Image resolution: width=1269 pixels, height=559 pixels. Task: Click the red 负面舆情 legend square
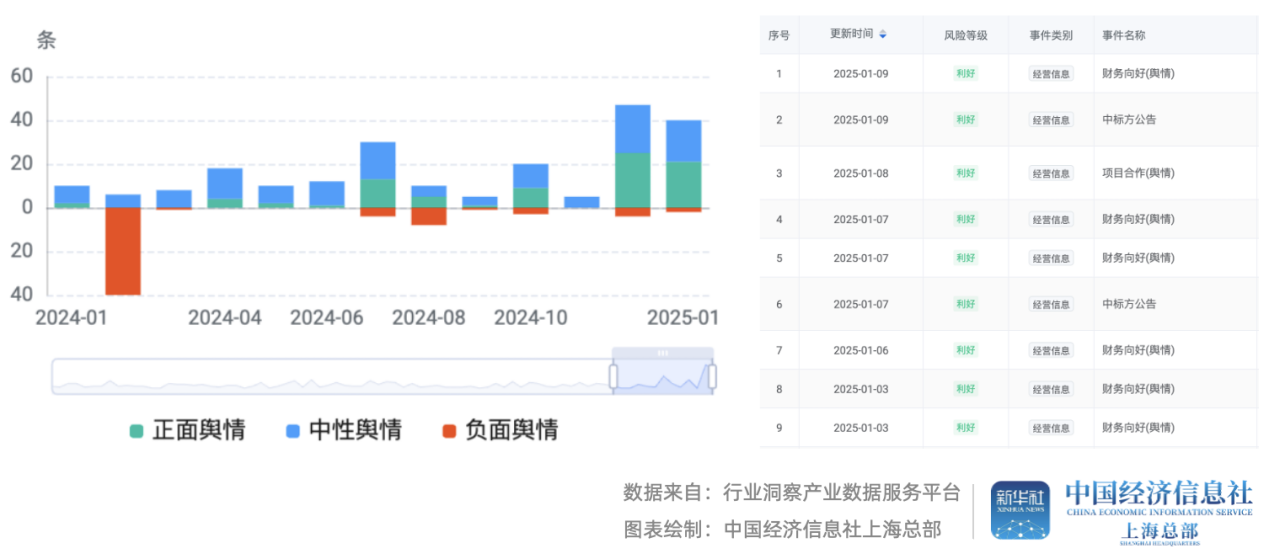449,431
